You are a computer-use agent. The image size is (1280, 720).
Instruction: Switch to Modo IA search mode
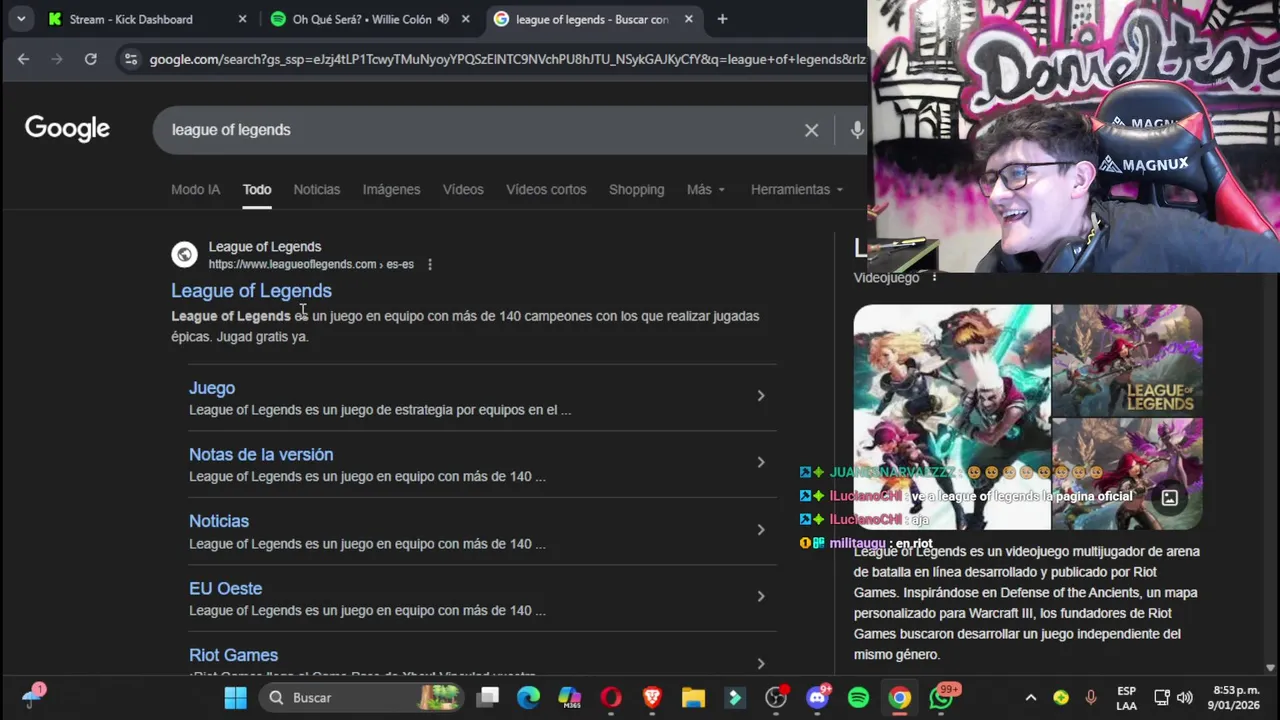[195, 189]
